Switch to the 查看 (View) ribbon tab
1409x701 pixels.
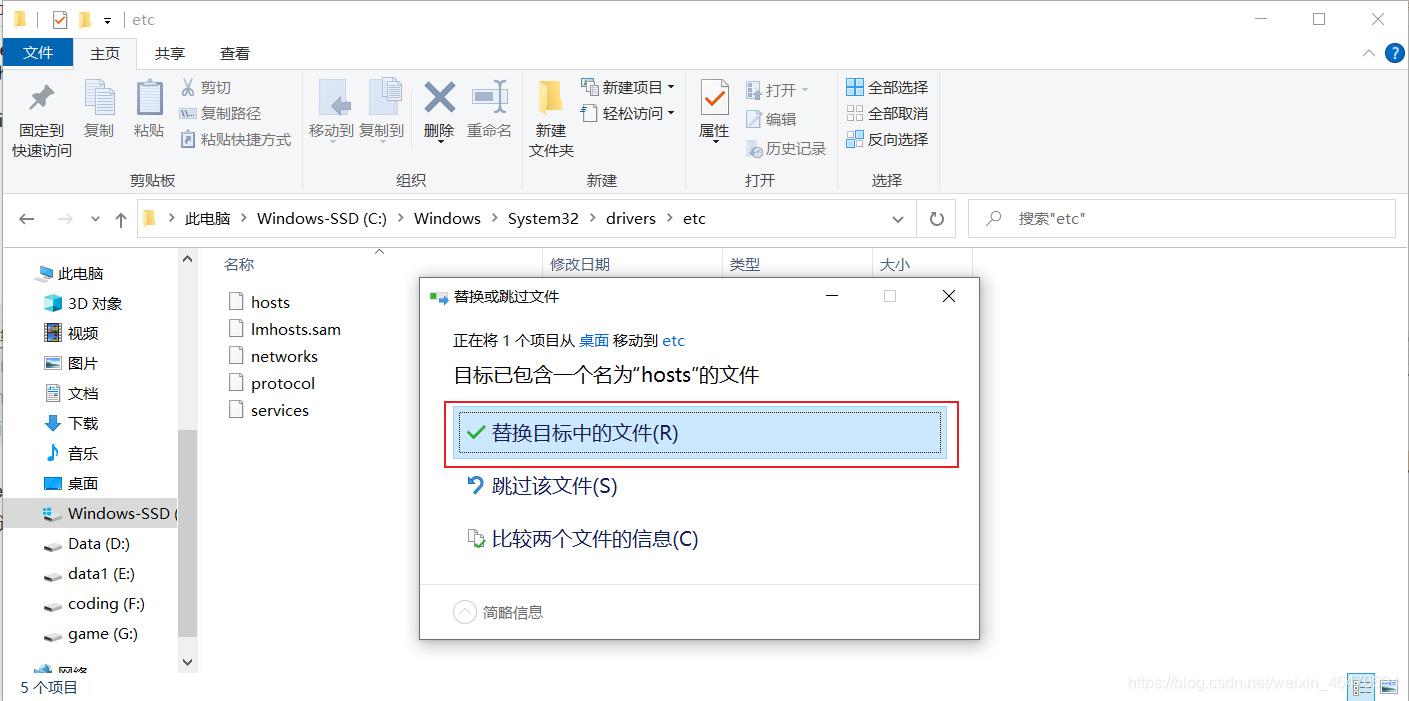235,53
